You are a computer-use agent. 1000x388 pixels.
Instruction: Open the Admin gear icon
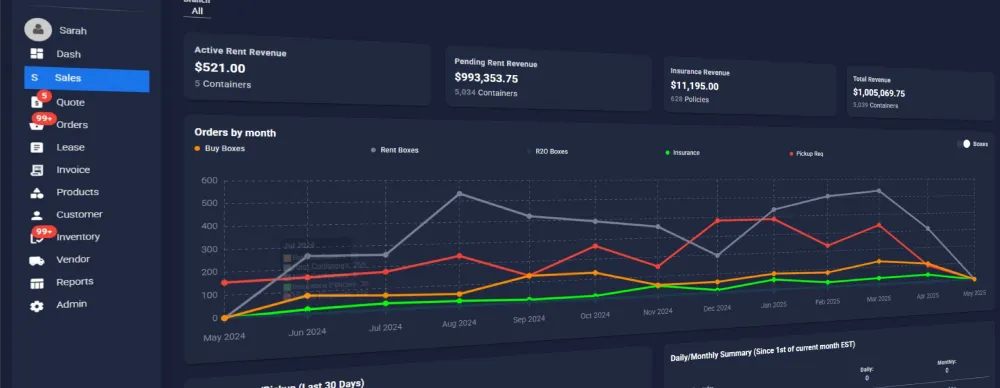tap(37, 306)
